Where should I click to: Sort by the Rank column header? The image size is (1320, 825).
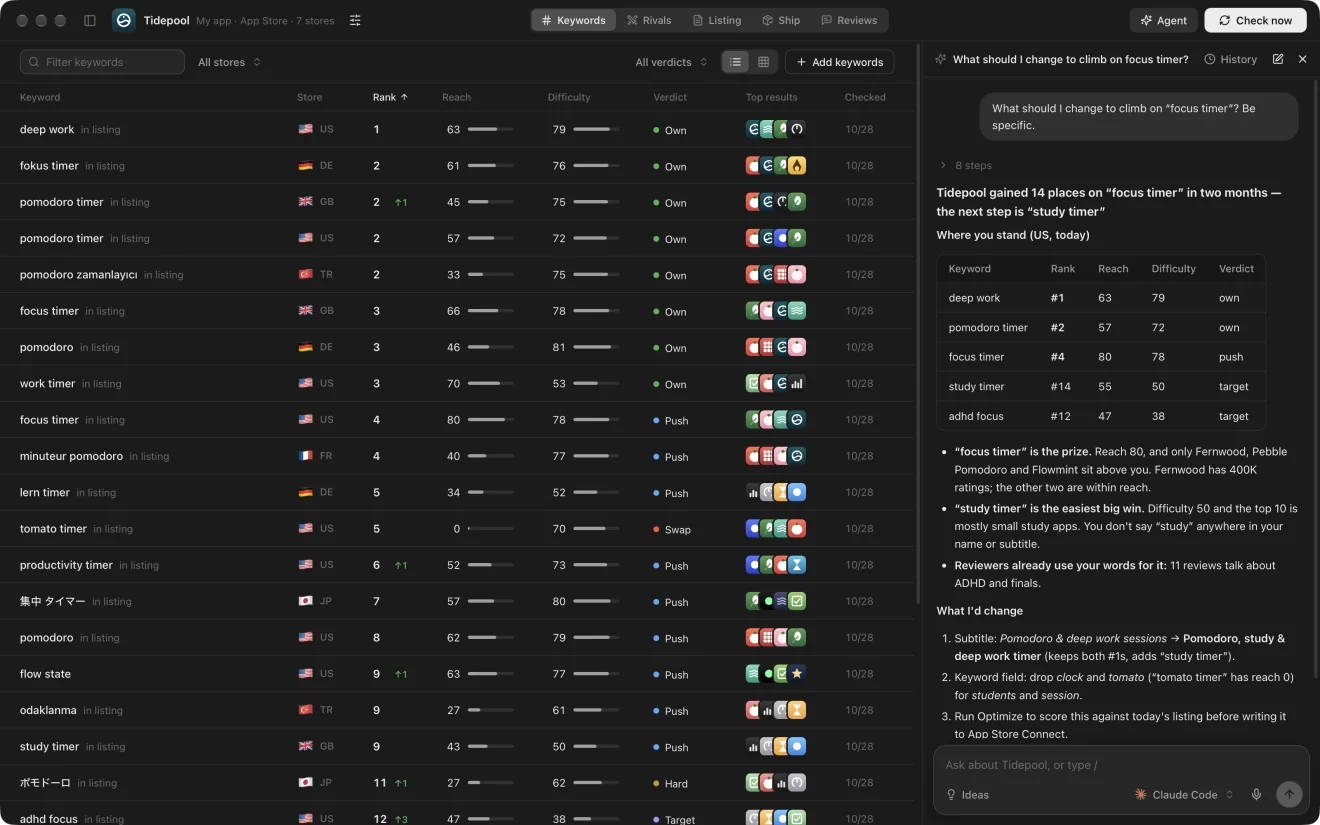click(x=390, y=97)
